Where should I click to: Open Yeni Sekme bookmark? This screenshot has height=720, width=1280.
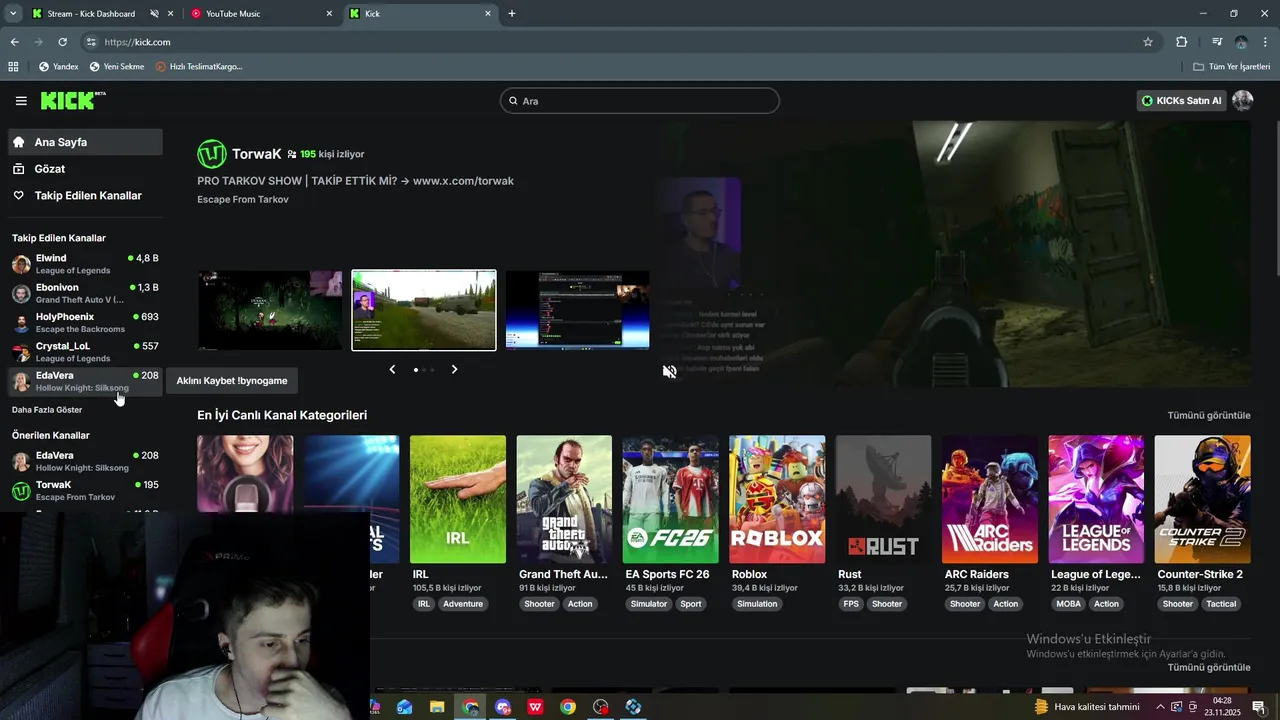tap(117, 67)
